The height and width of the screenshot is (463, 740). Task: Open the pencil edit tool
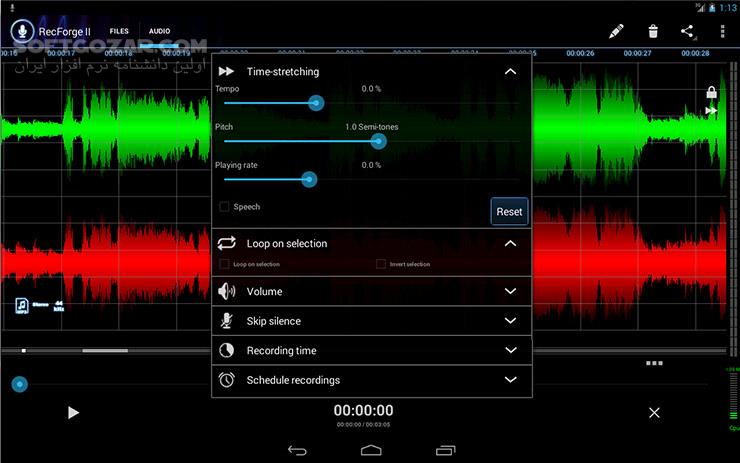tap(616, 31)
